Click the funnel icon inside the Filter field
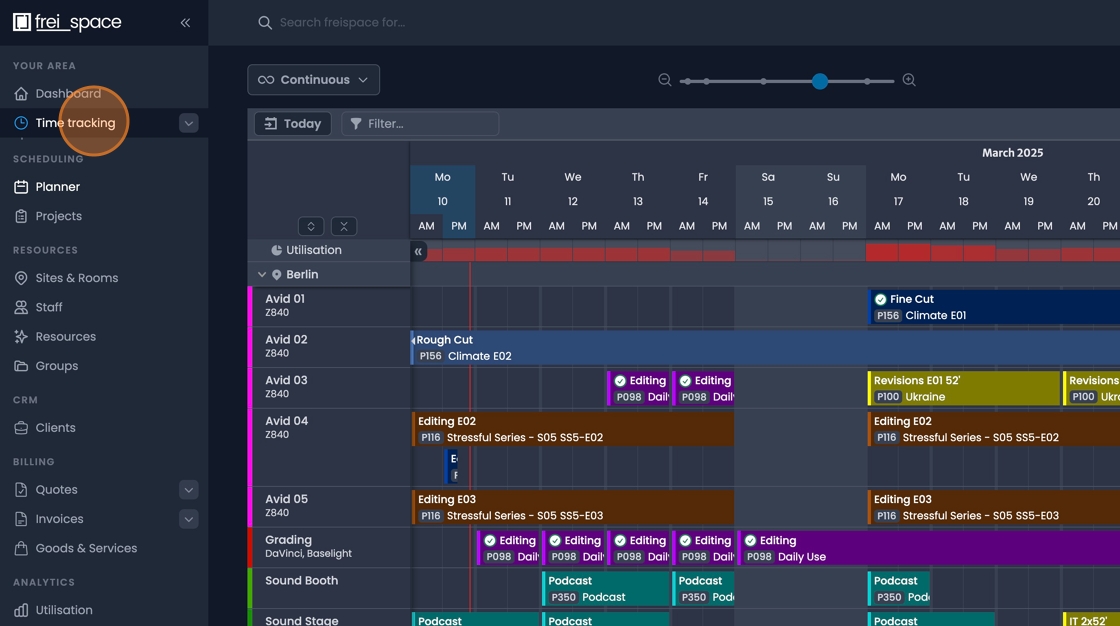 tap(357, 123)
